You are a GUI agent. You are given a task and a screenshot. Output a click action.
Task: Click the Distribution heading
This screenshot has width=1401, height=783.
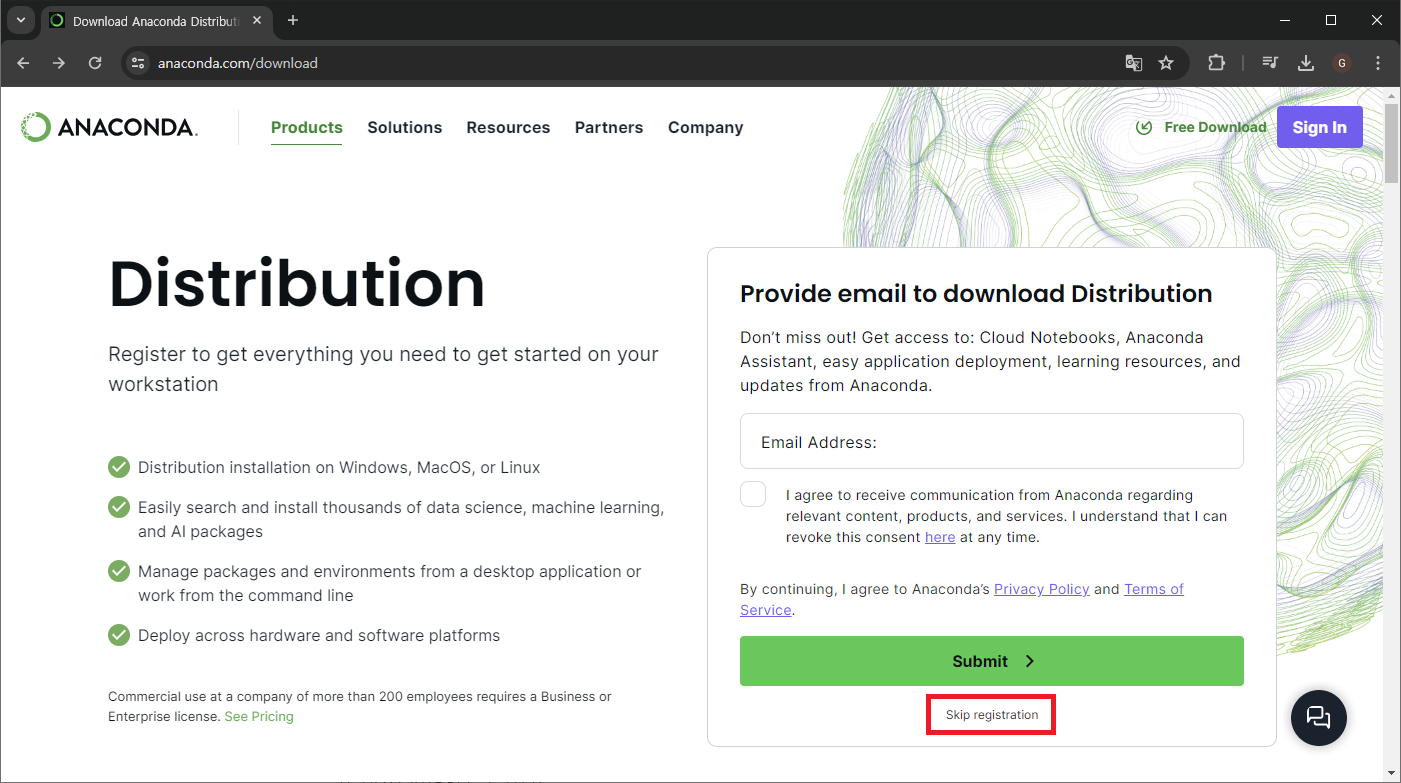click(297, 283)
